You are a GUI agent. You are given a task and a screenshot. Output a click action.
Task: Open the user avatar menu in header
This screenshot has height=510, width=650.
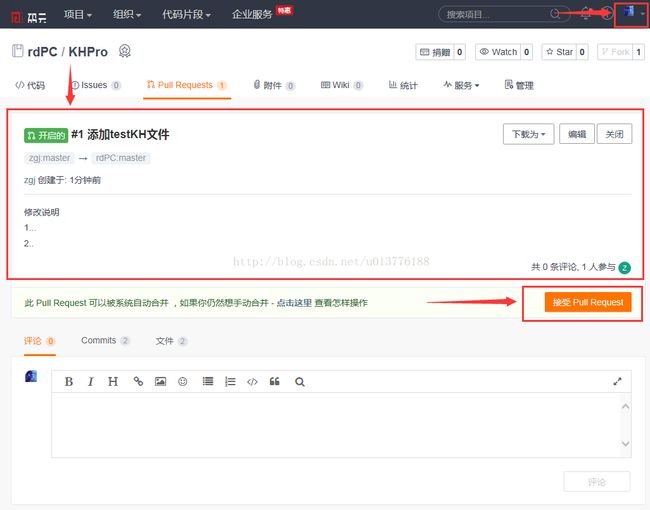pos(632,13)
